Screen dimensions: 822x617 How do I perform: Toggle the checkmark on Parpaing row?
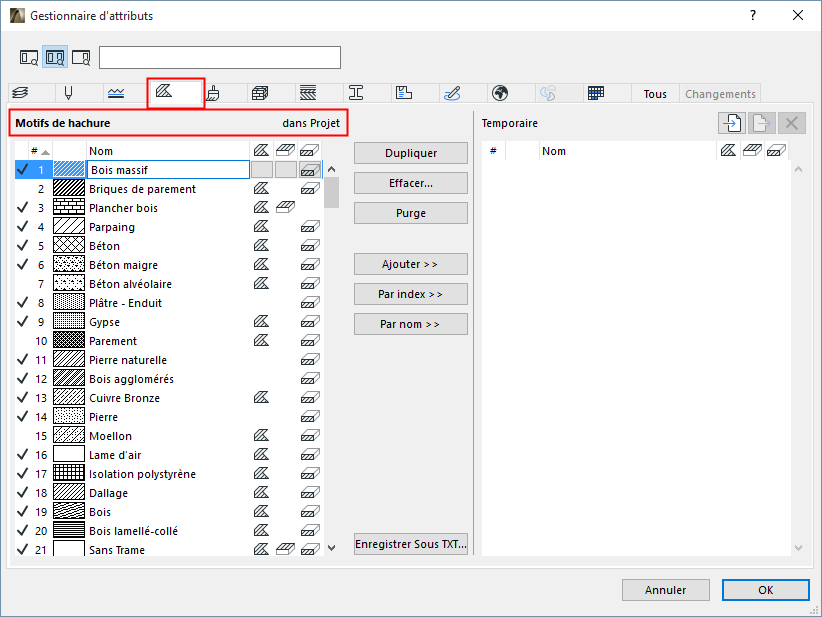[23, 226]
